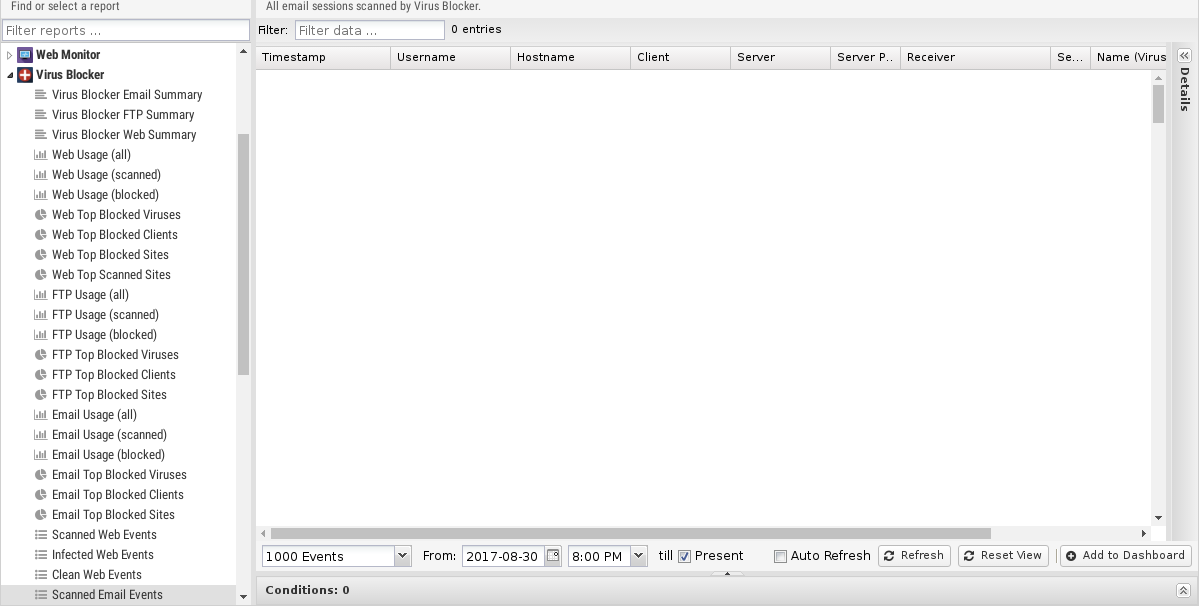Click the icon beside Virus Blocker Email Summary
The height and width of the screenshot is (606, 1199).
click(x=41, y=95)
